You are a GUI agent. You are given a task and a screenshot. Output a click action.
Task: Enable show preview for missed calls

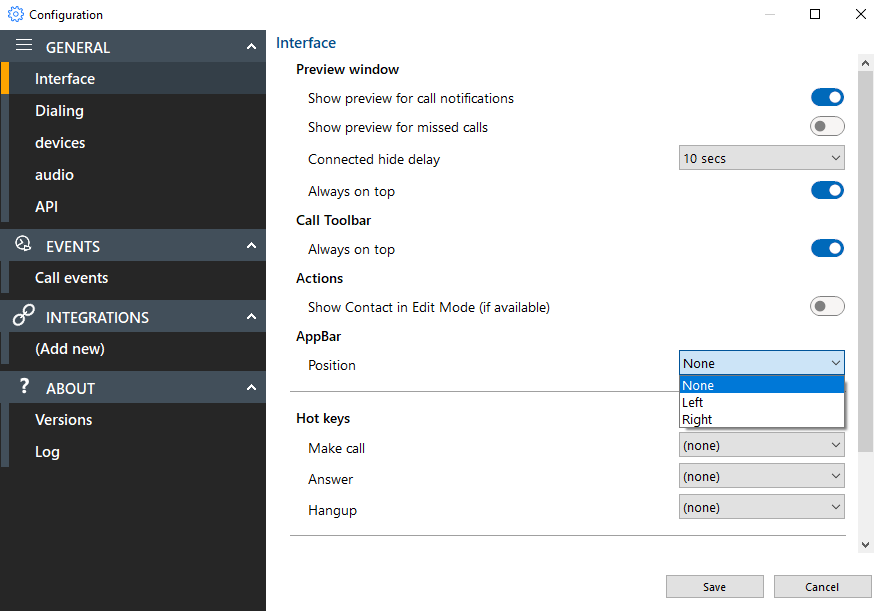[827, 126]
